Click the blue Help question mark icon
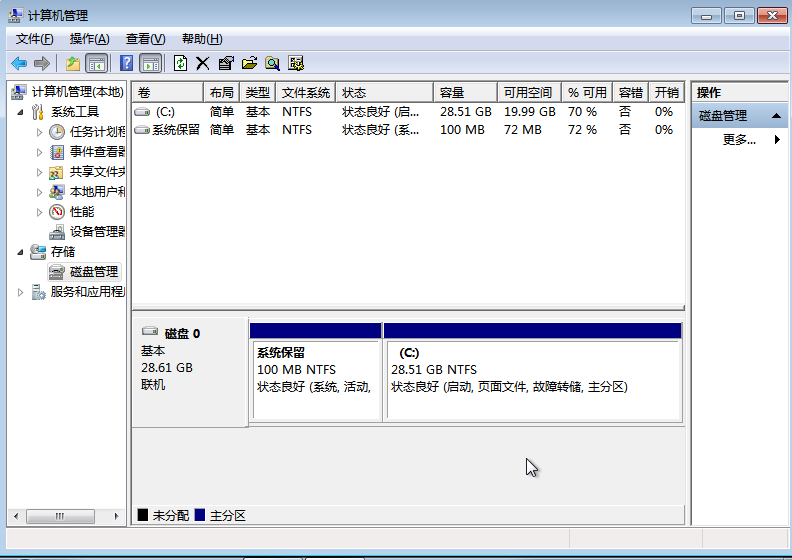This screenshot has height=560, width=792. coord(127,63)
